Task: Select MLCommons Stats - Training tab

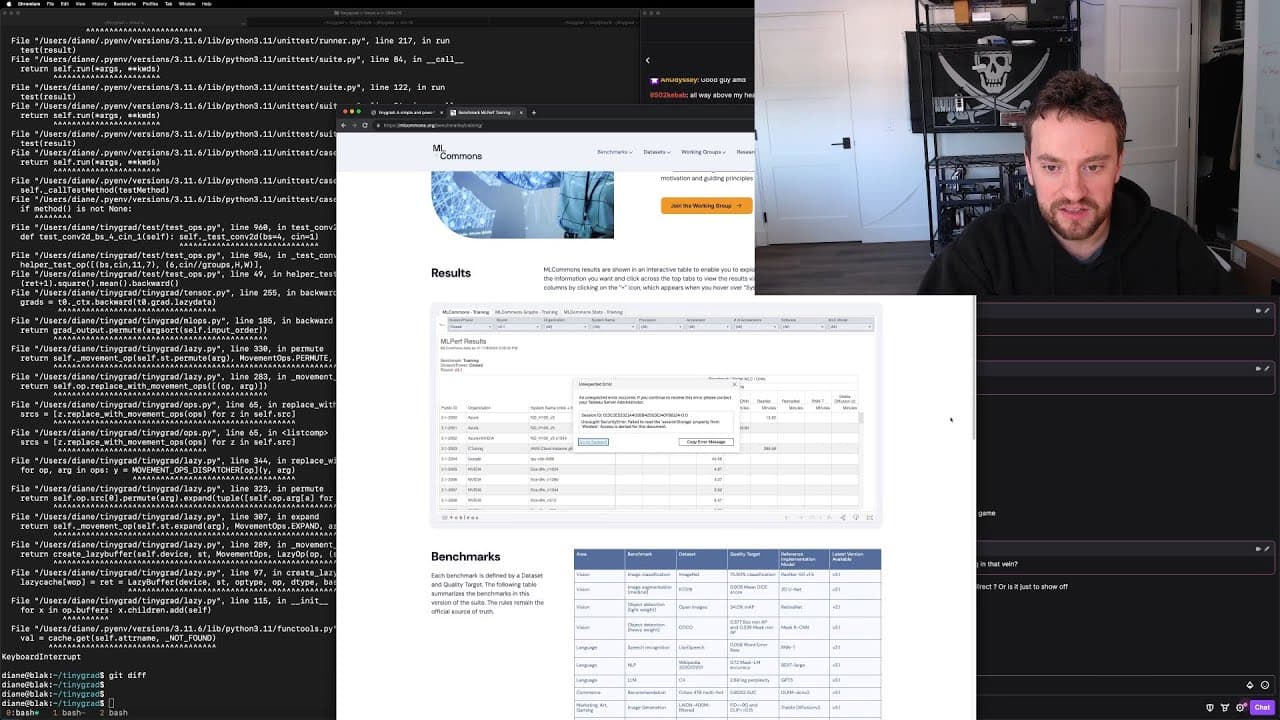Action: [x=593, y=312]
